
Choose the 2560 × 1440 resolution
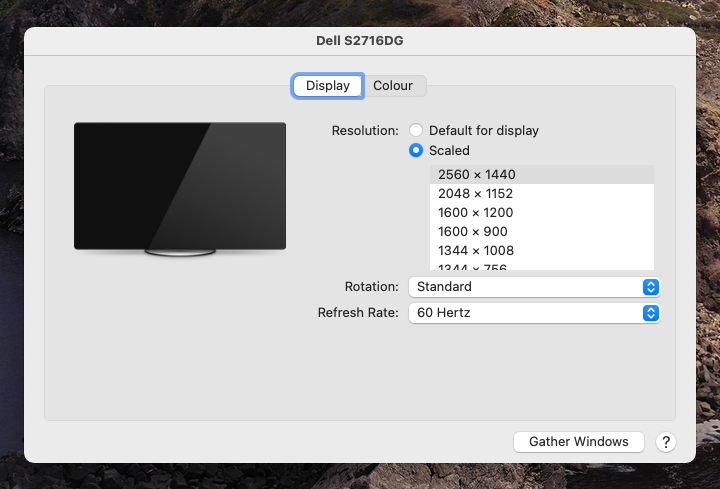click(x=542, y=174)
